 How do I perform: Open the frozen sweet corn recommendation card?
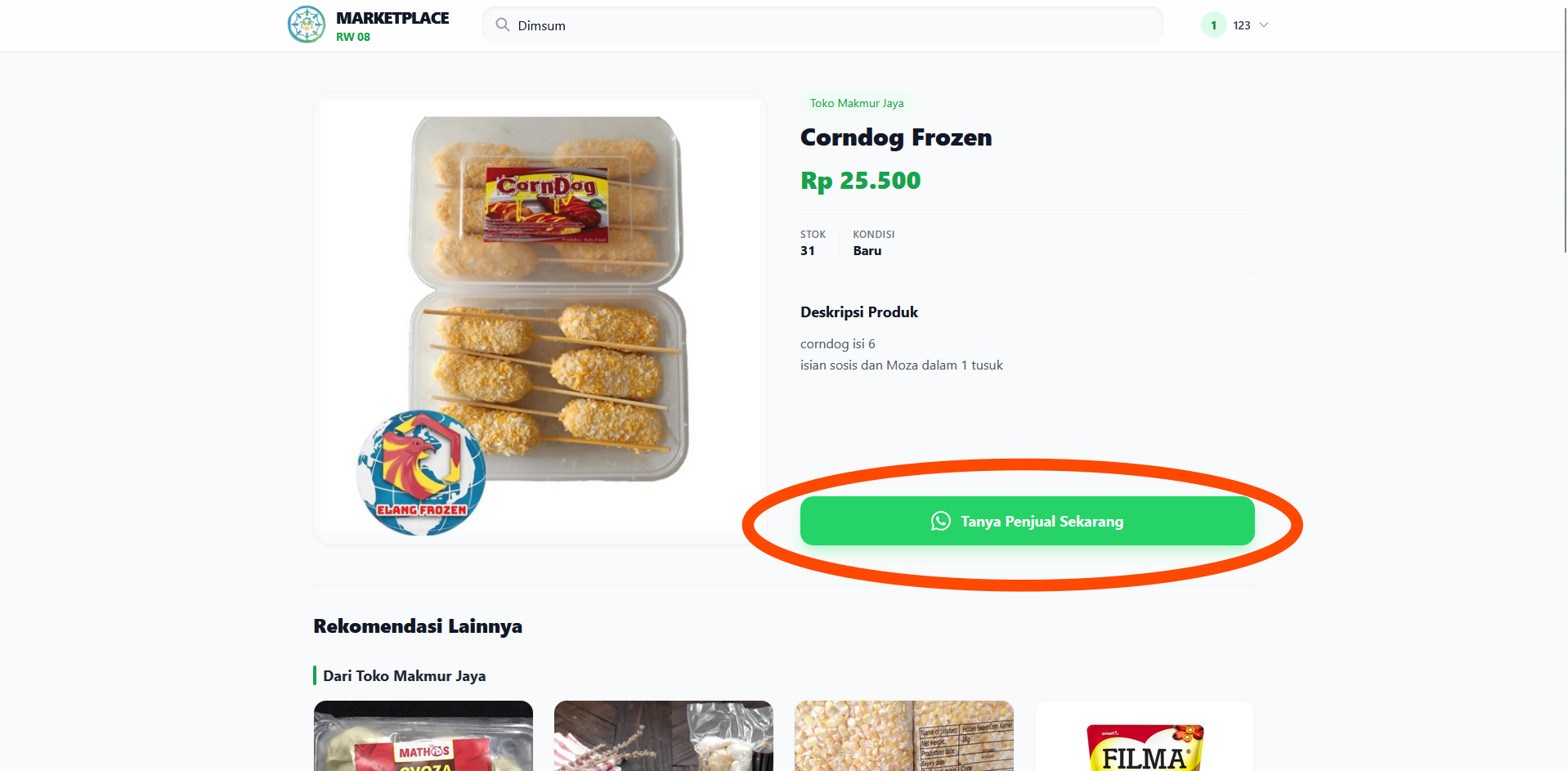[x=904, y=736]
